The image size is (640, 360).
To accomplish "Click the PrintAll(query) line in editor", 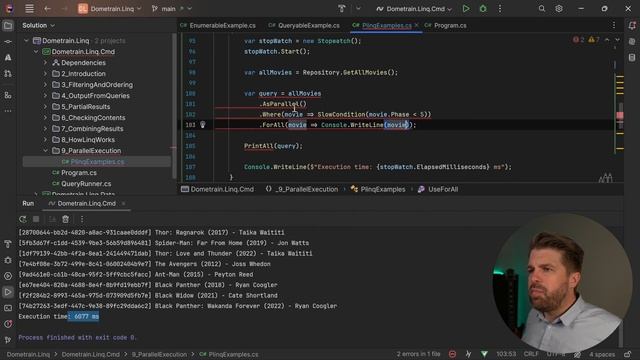I will (273, 146).
